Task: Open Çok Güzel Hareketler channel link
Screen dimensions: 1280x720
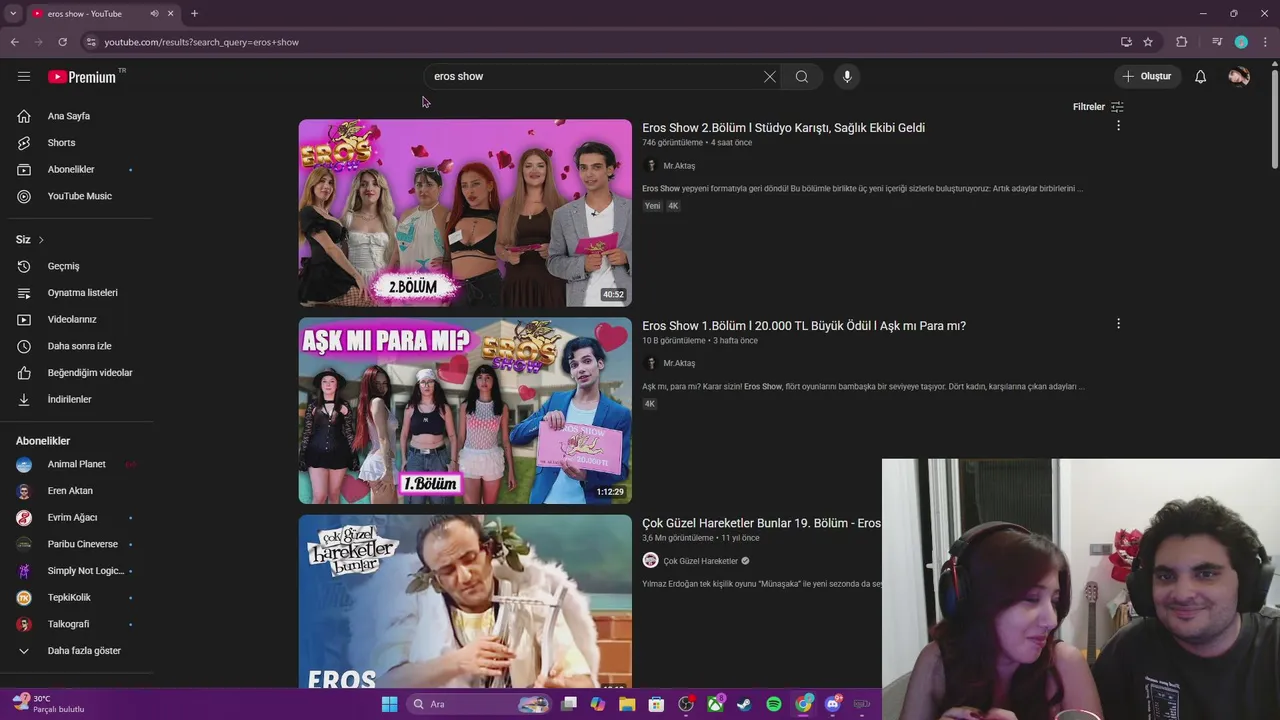Action: pyautogui.click(x=700, y=561)
